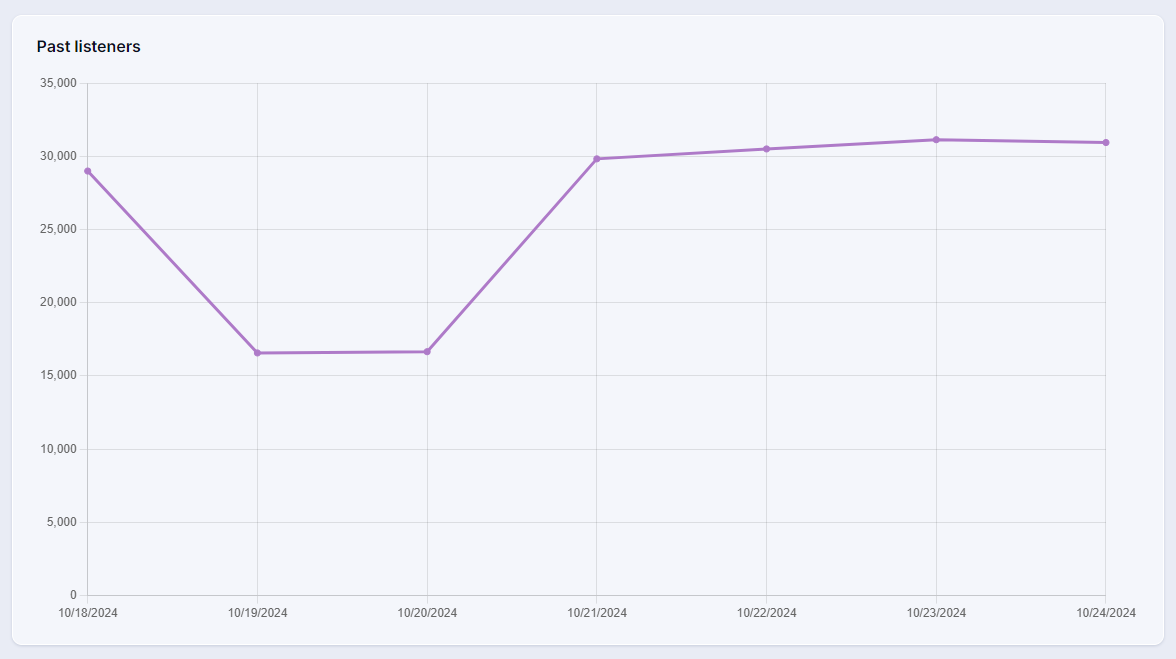Click the 10,000 label on y-axis
Image resolution: width=1176 pixels, height=659 pixels.
point(58,449)
